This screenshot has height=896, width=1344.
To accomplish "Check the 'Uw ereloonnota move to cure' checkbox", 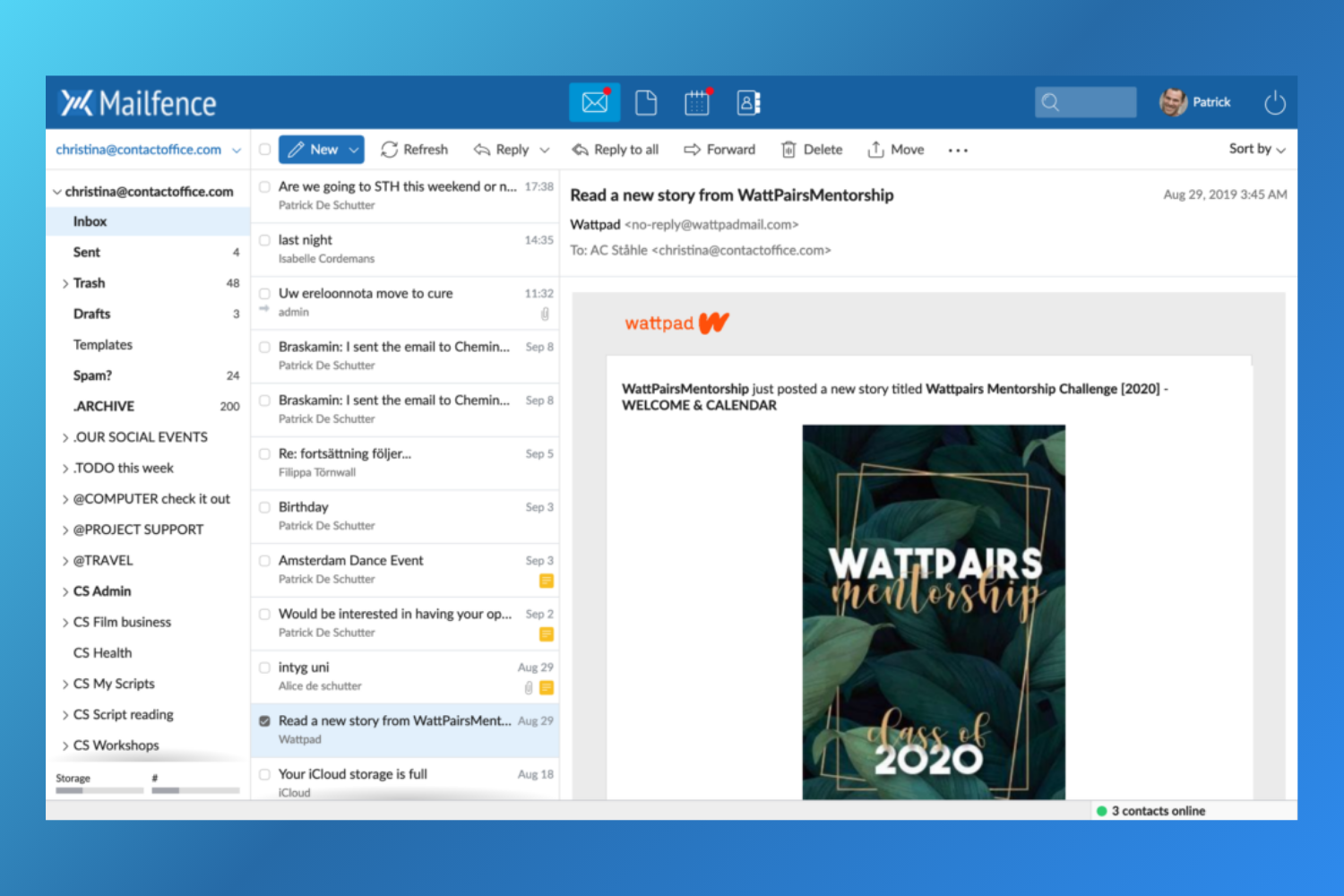I will click(x=265, y=293).
